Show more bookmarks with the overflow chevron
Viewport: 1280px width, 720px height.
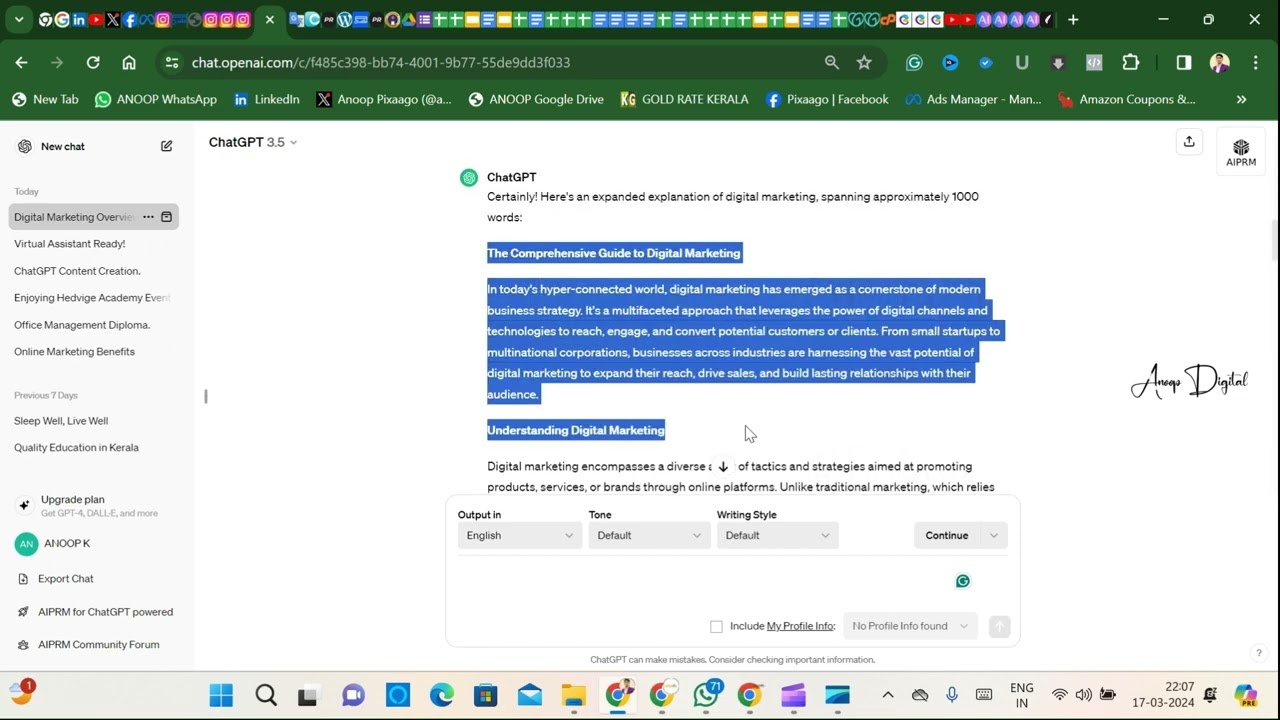[x=1241, y=99]
